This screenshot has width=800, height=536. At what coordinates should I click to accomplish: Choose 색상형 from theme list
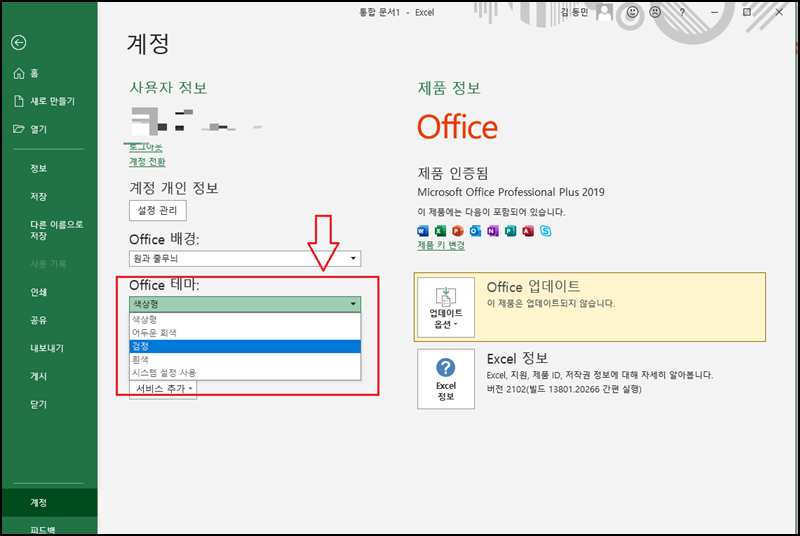point(245,319)
